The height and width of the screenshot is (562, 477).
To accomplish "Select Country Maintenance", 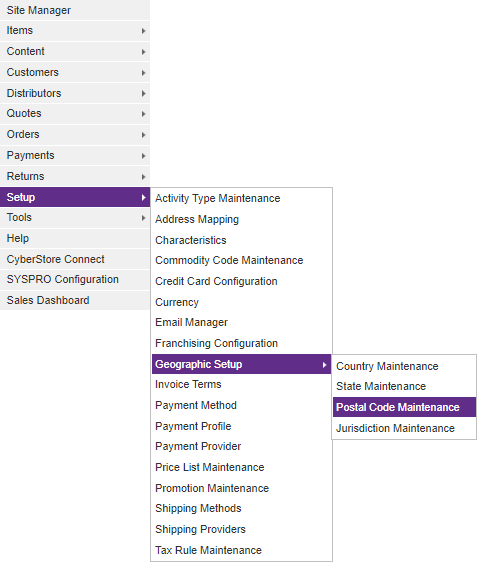I will 404,366.
